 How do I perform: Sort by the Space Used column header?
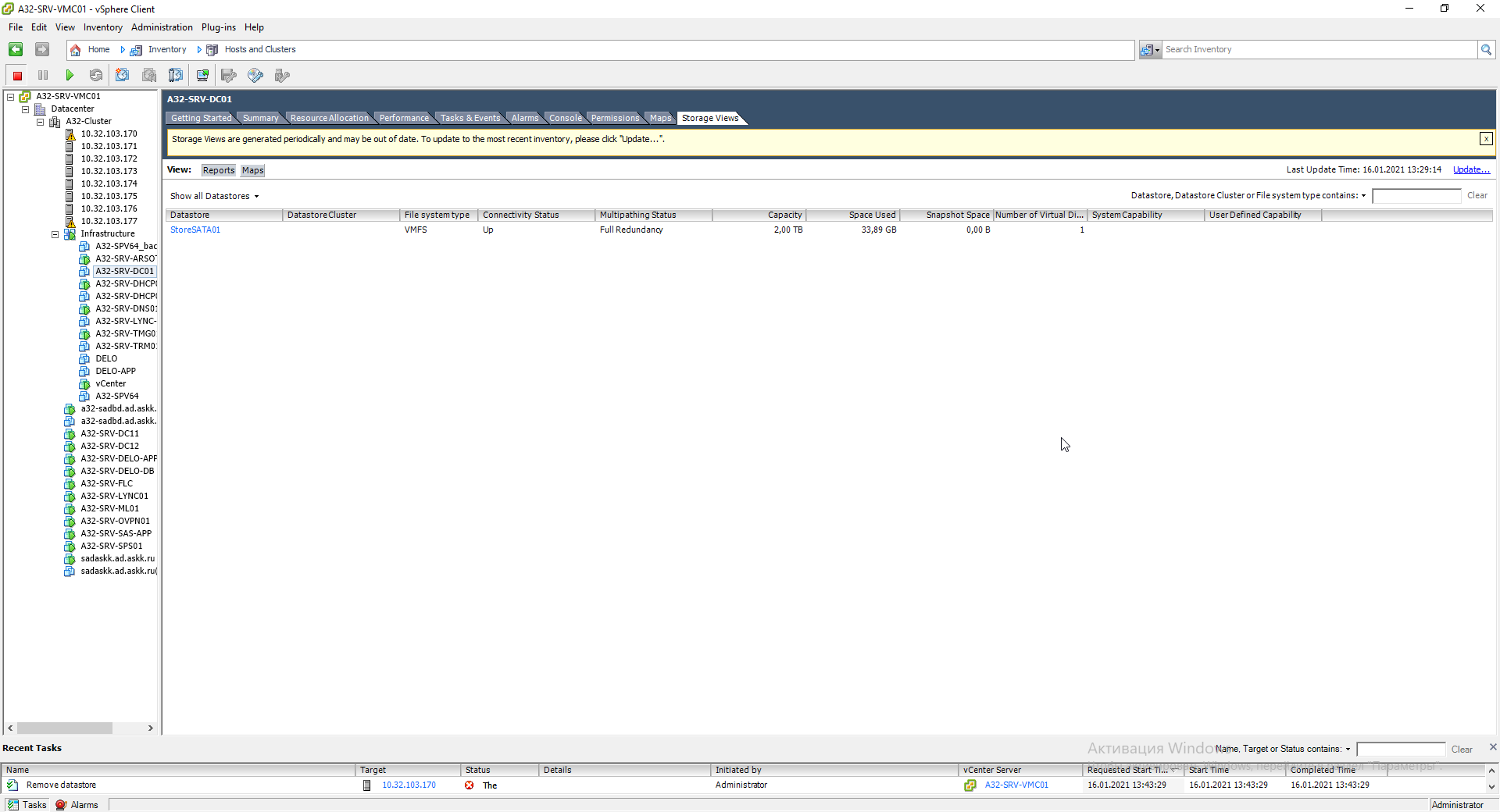point(852,215)
